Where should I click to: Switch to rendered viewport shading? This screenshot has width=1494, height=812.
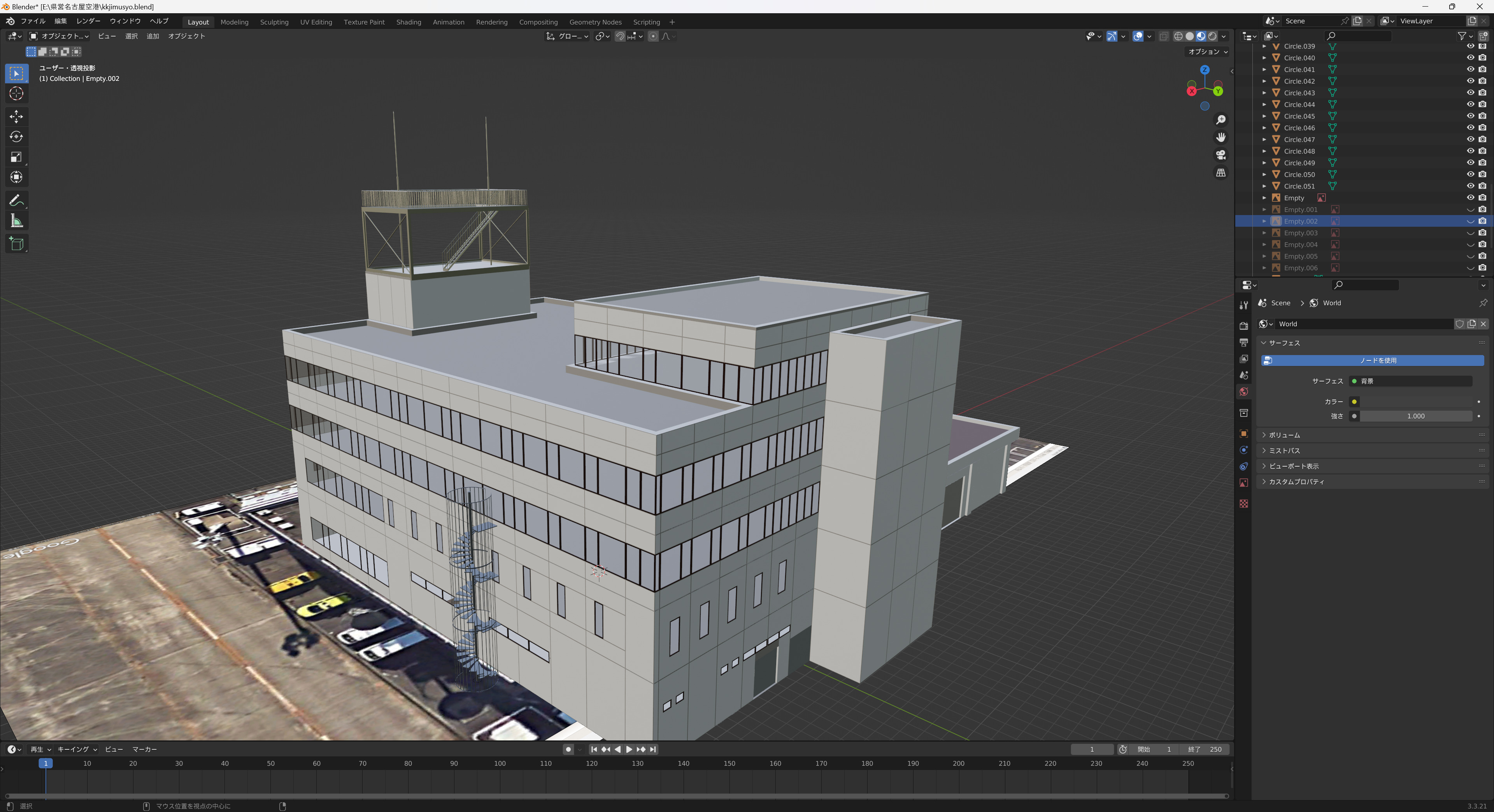[x=1212, y=36]
